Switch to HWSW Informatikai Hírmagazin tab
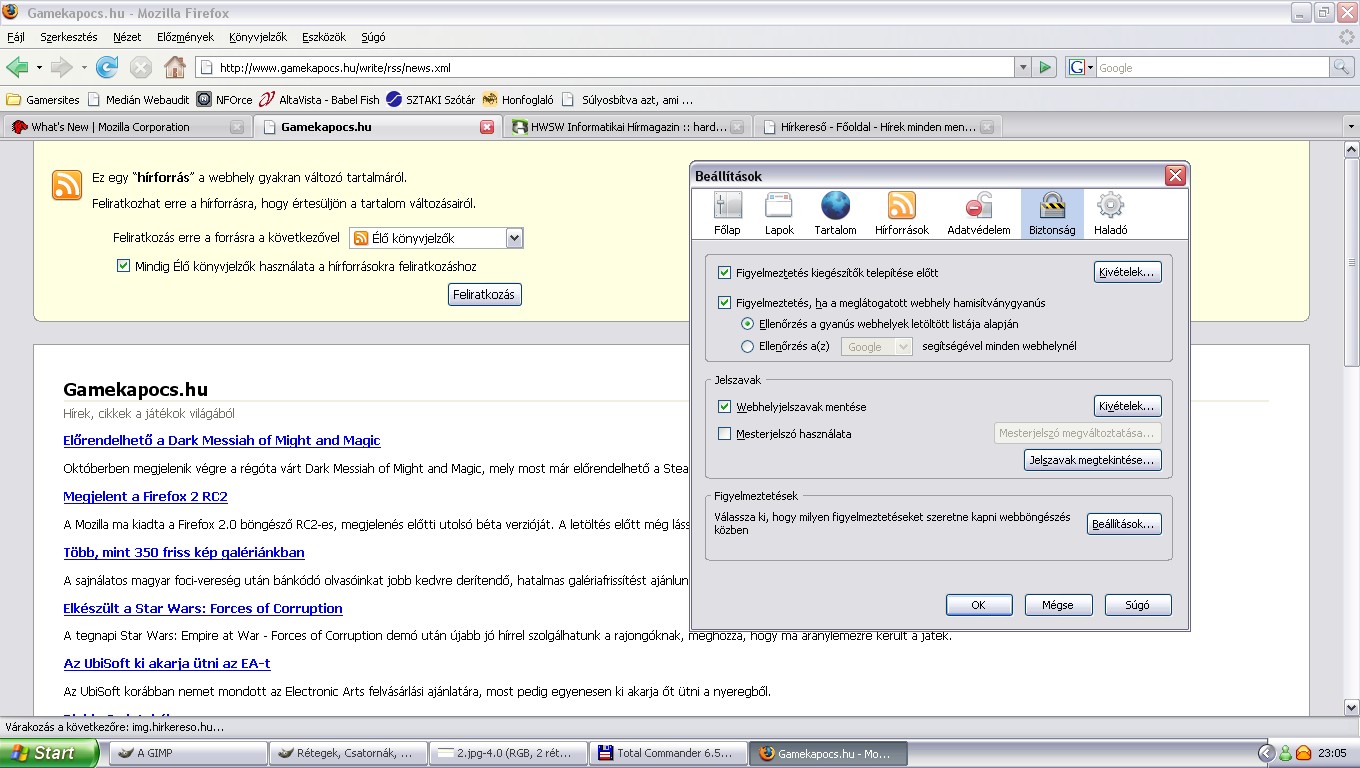This screenshot has width=1360, height=768. (x=628, y=127)
